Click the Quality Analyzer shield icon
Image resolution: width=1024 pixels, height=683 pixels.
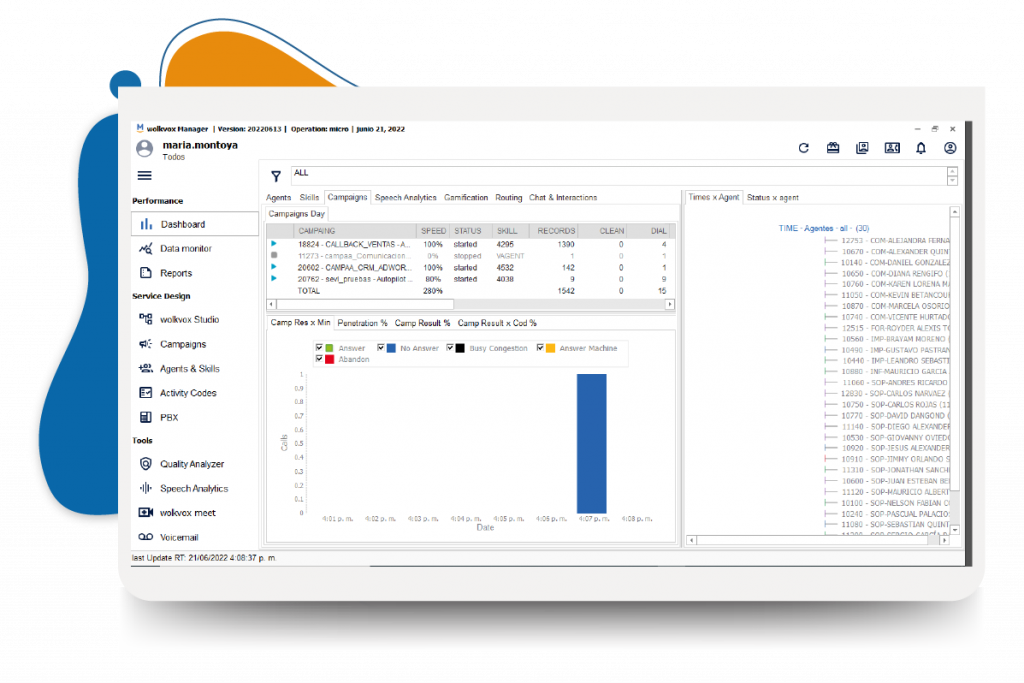click(x=146, y=464)
